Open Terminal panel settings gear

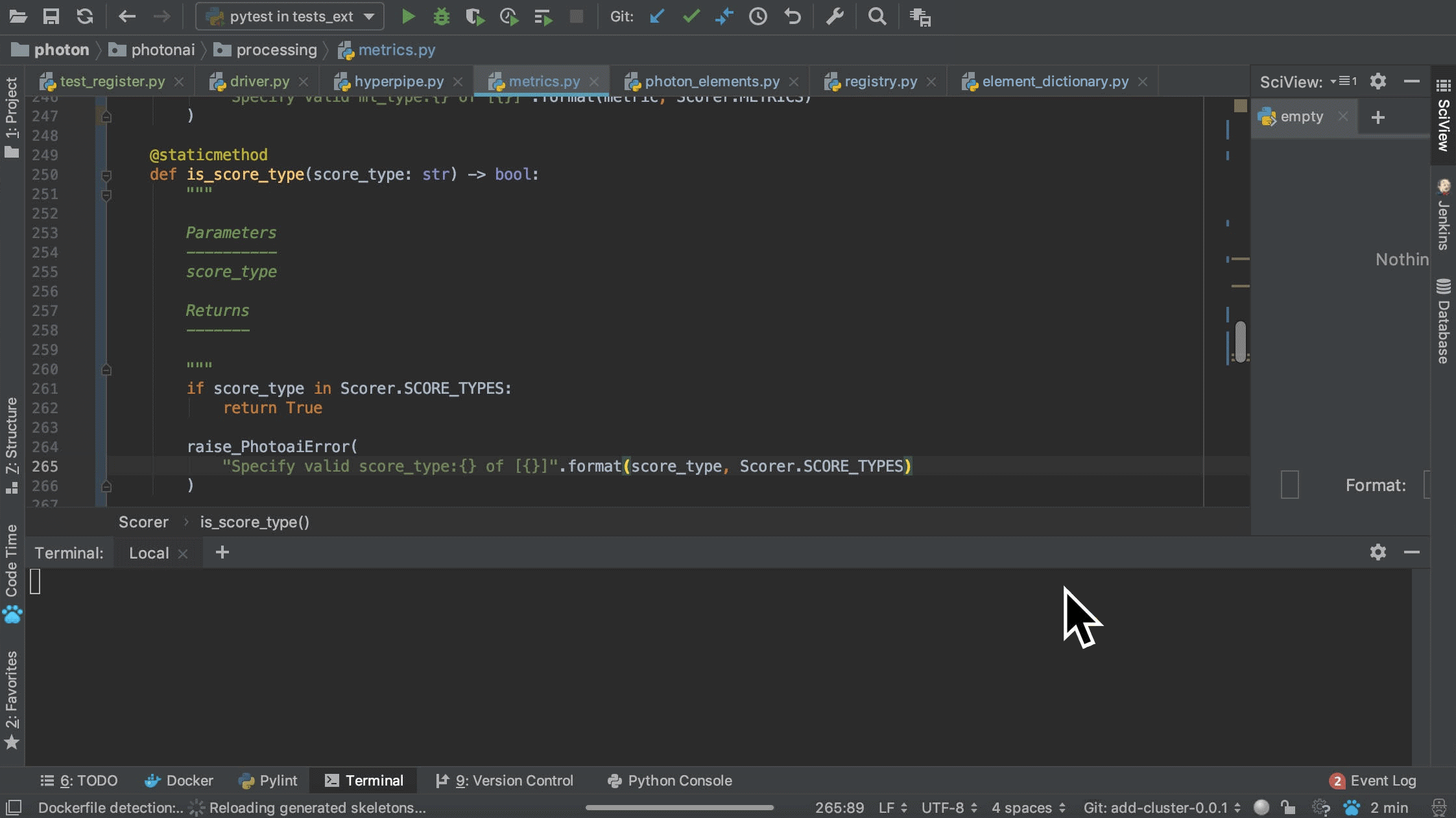pyautogui.click(x=1378, y=552)
